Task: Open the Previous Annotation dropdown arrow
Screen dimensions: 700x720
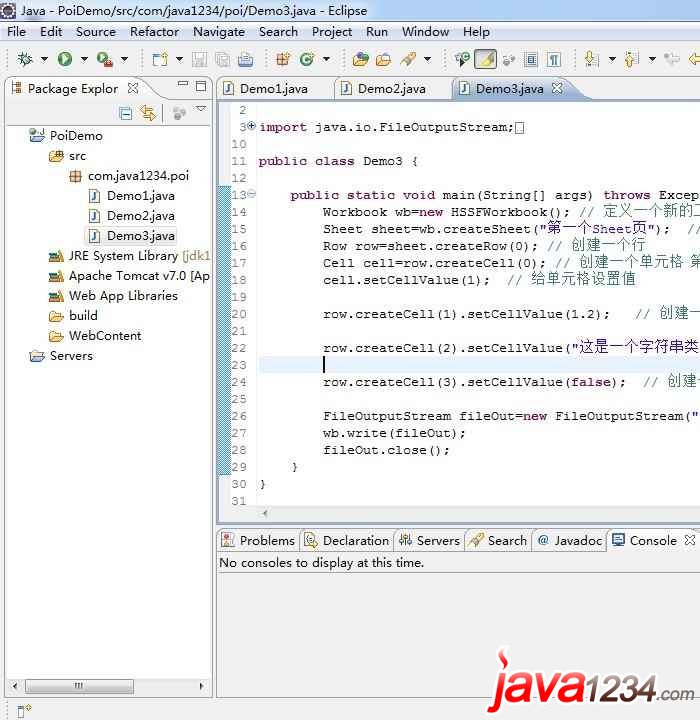Action: pyautogui.click(x=652, y=59)
